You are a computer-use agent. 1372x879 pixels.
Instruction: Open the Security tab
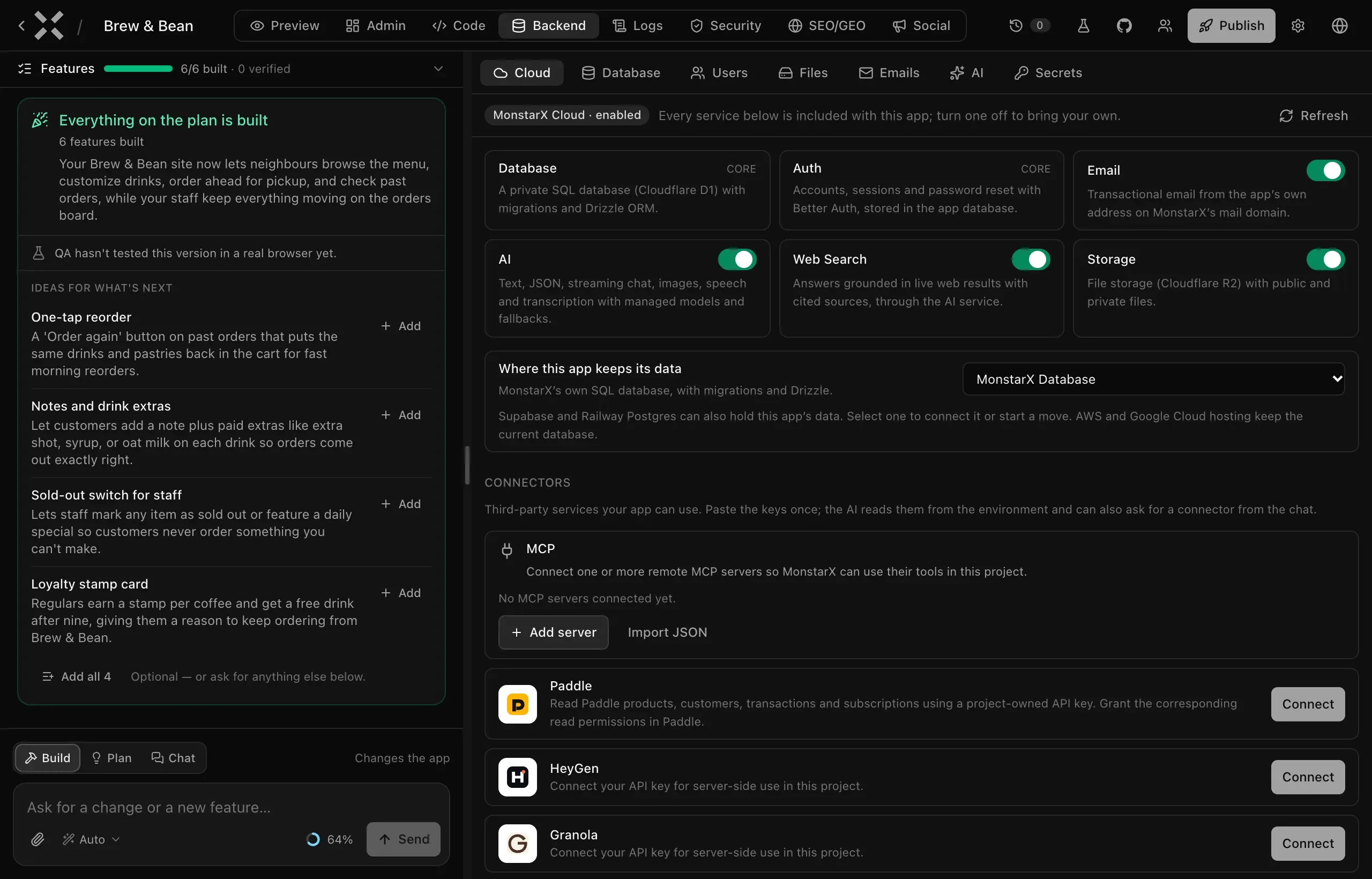(x=725, y=26)
